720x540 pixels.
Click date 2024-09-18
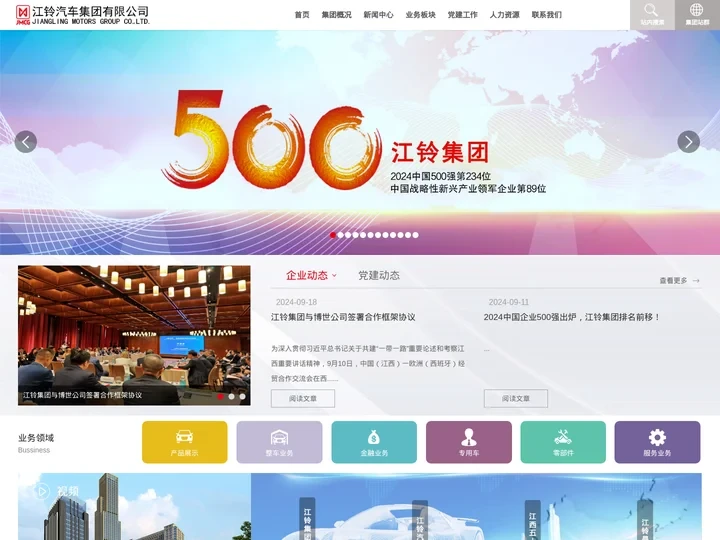click(x=296, y=302)
